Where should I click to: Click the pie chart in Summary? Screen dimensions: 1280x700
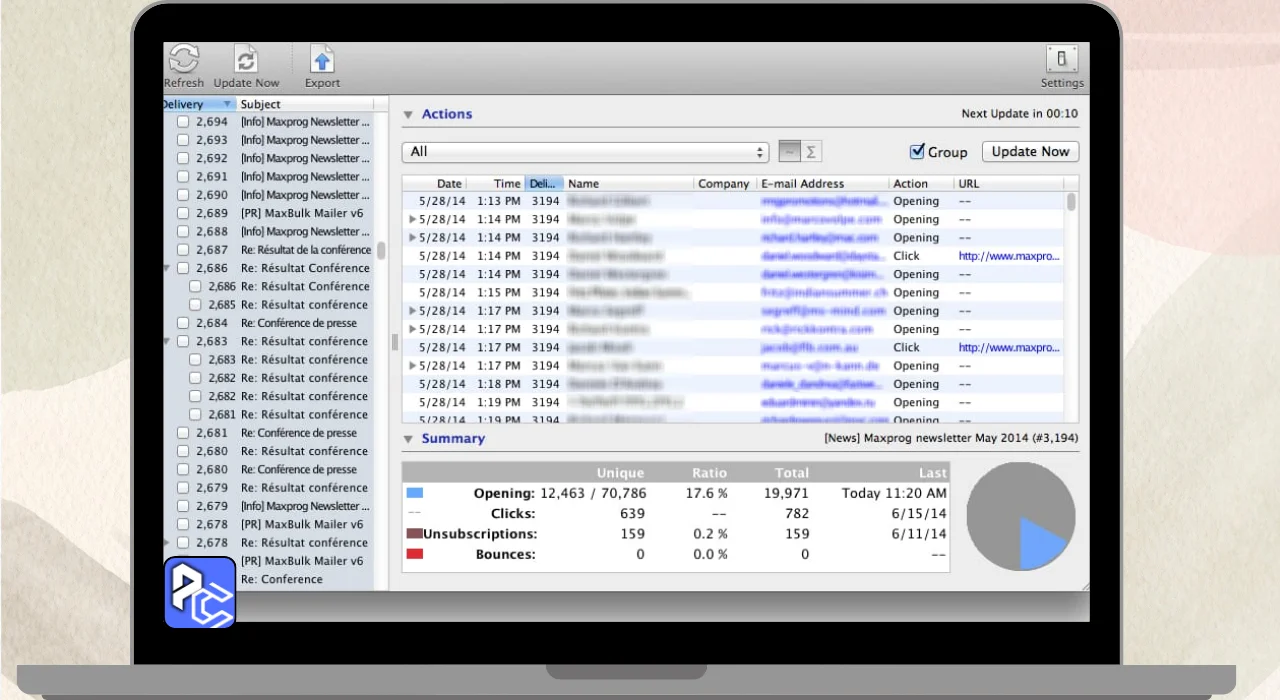point(1020,516)
